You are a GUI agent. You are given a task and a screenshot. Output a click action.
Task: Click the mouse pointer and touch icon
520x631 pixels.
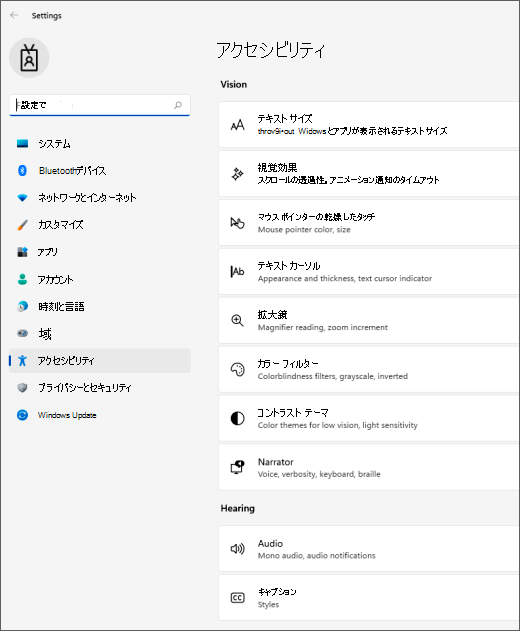point(237,223)
